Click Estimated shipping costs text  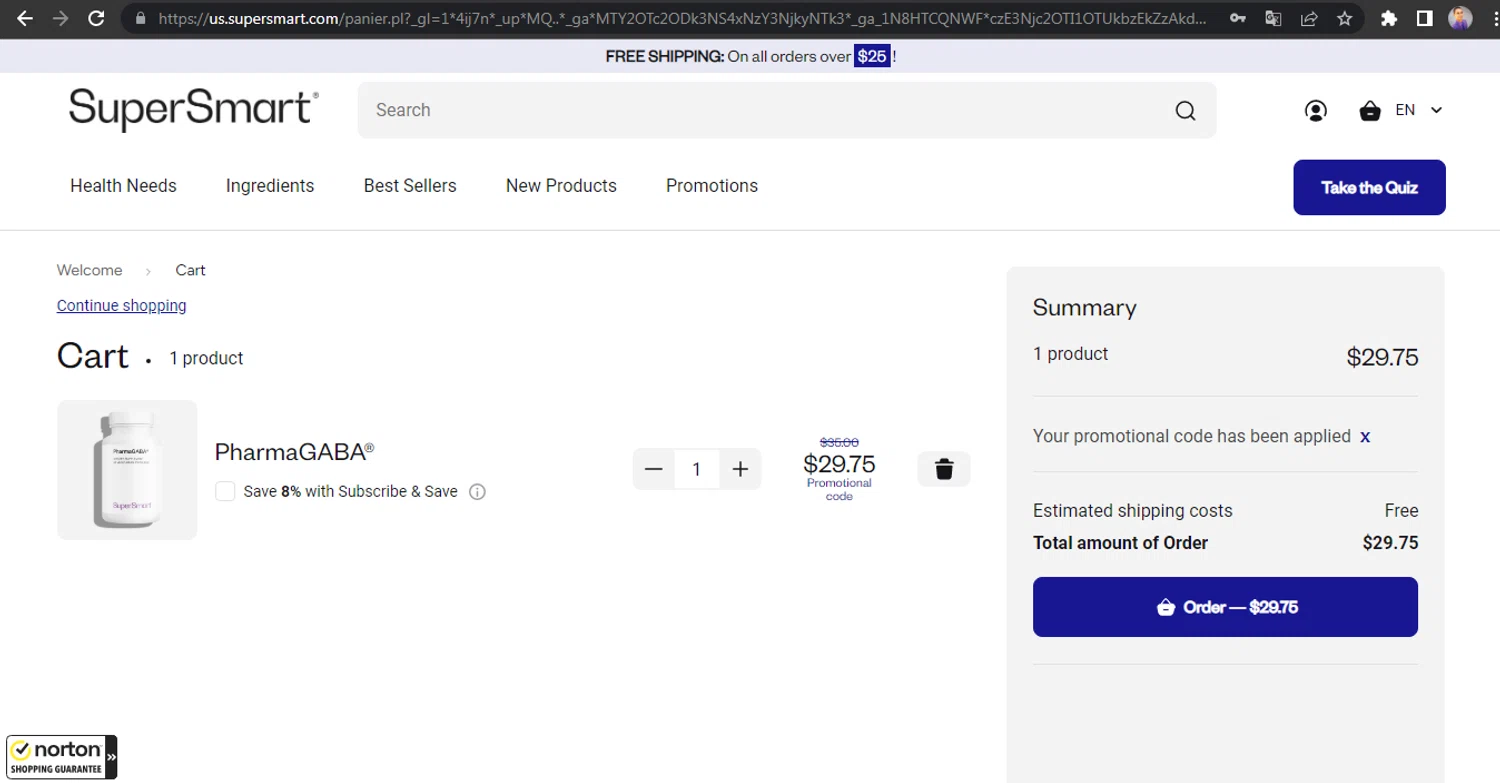coord(1132,511)
